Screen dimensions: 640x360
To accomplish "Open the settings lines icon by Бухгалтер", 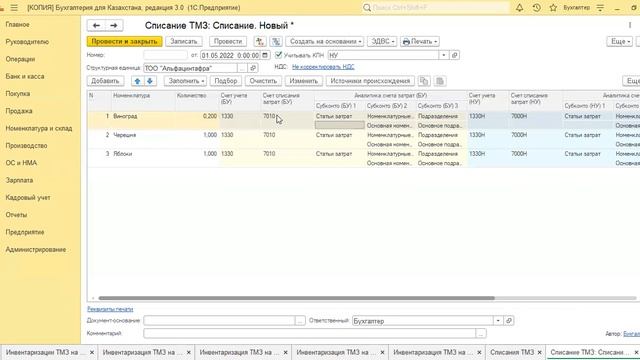I will 600,8.
